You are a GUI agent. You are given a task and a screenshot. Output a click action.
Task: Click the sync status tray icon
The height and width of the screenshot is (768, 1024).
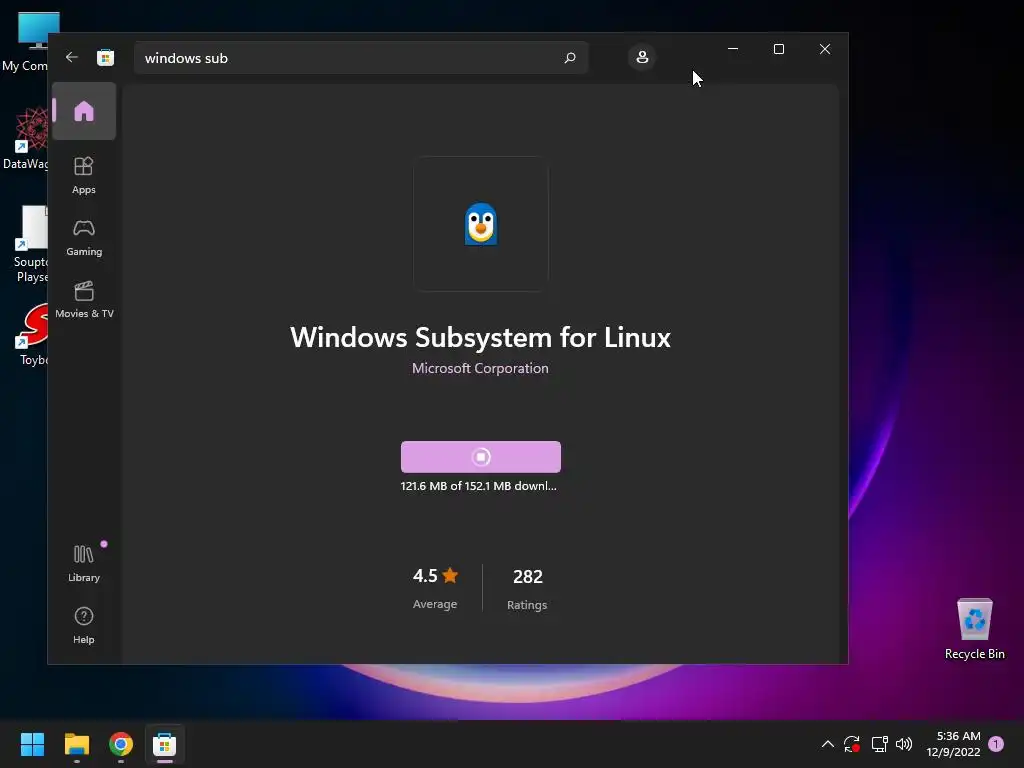852,744
